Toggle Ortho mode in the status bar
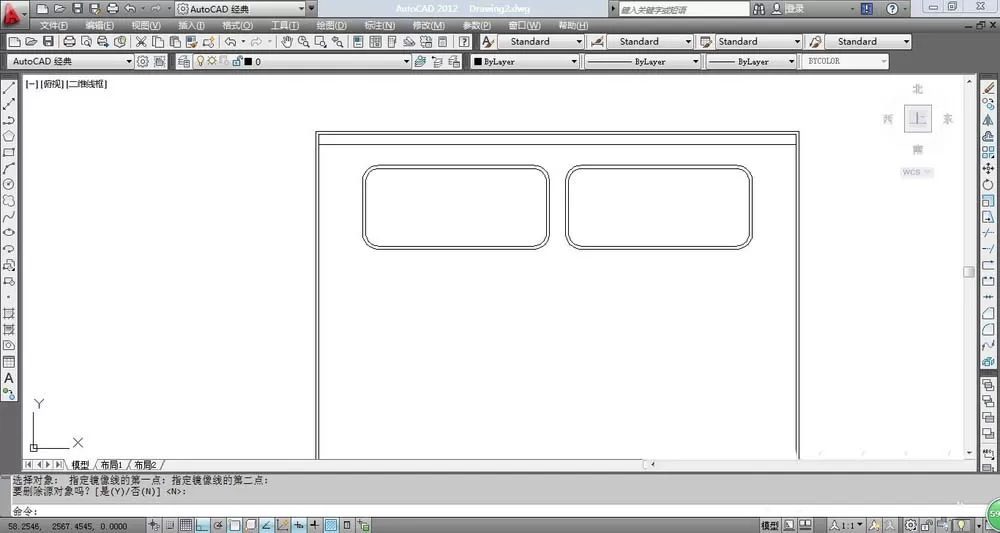 202,525
